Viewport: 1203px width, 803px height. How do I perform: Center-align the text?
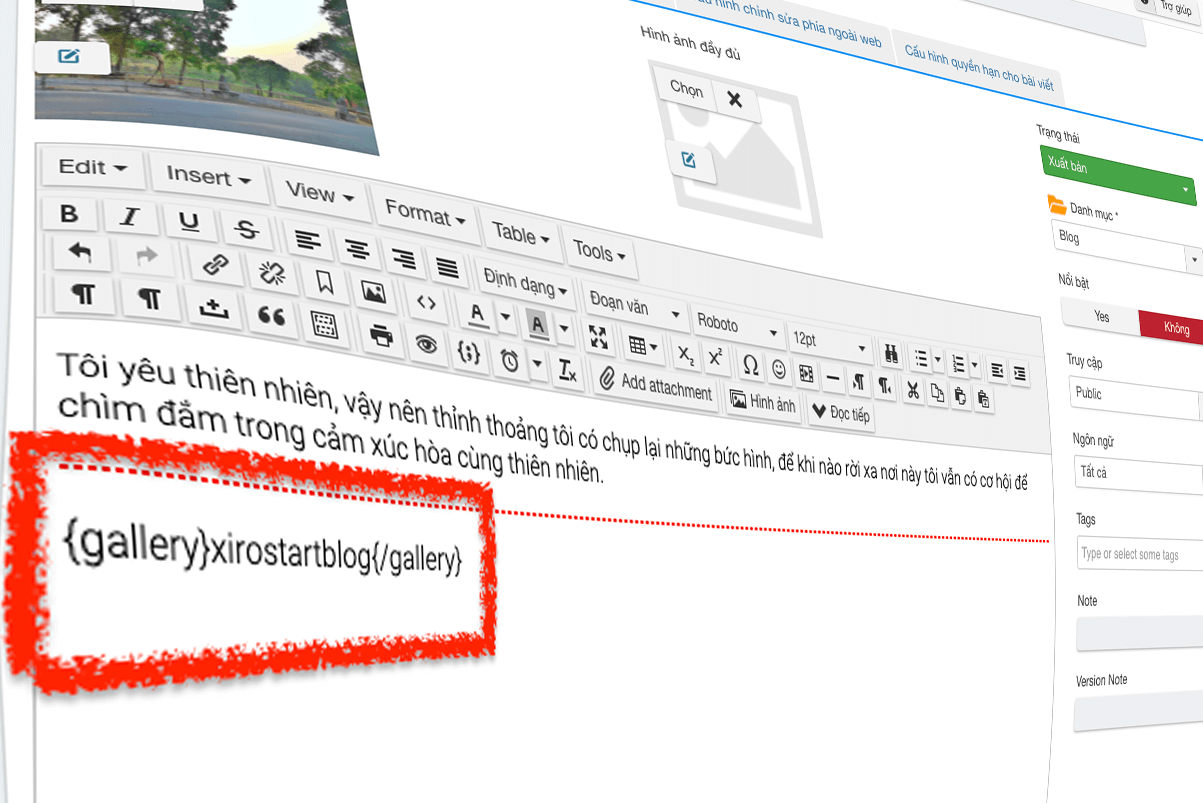tap(357, 247)
